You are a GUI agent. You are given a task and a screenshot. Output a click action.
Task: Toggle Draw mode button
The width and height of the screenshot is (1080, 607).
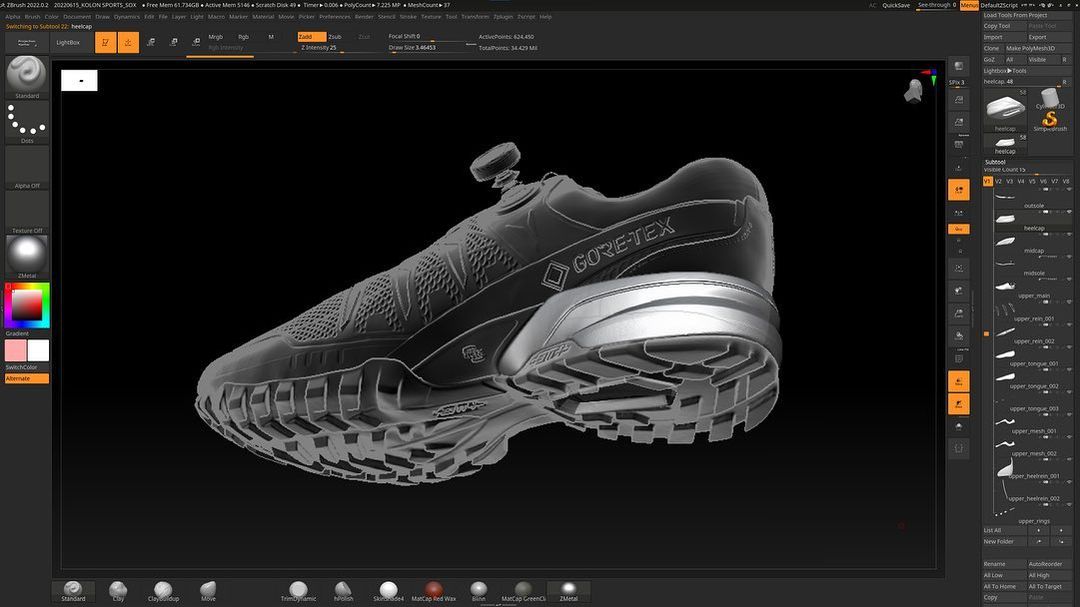coord(128,43)
